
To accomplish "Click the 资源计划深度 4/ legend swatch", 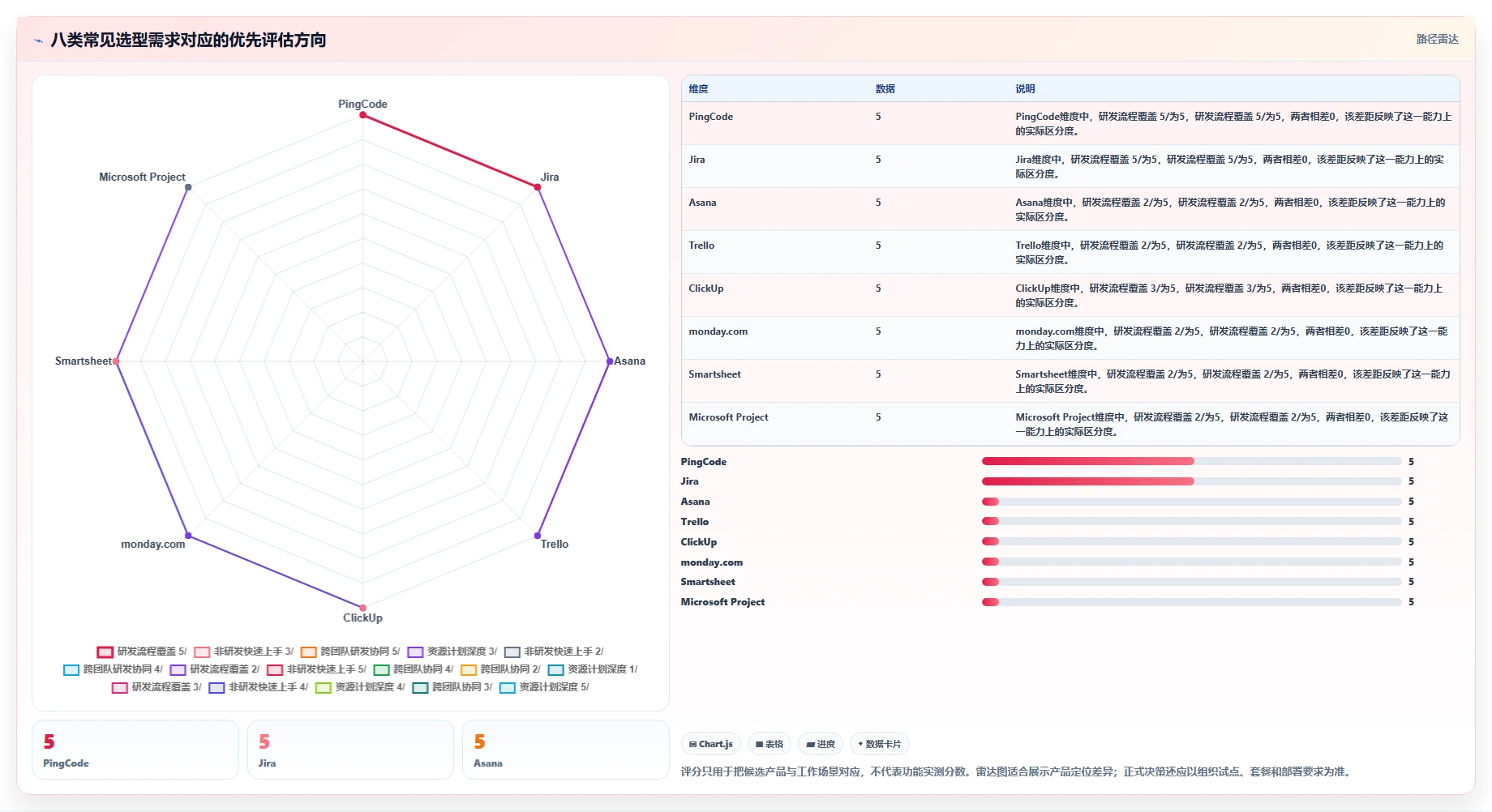I will pyautogui.click(x=323, y=687).
